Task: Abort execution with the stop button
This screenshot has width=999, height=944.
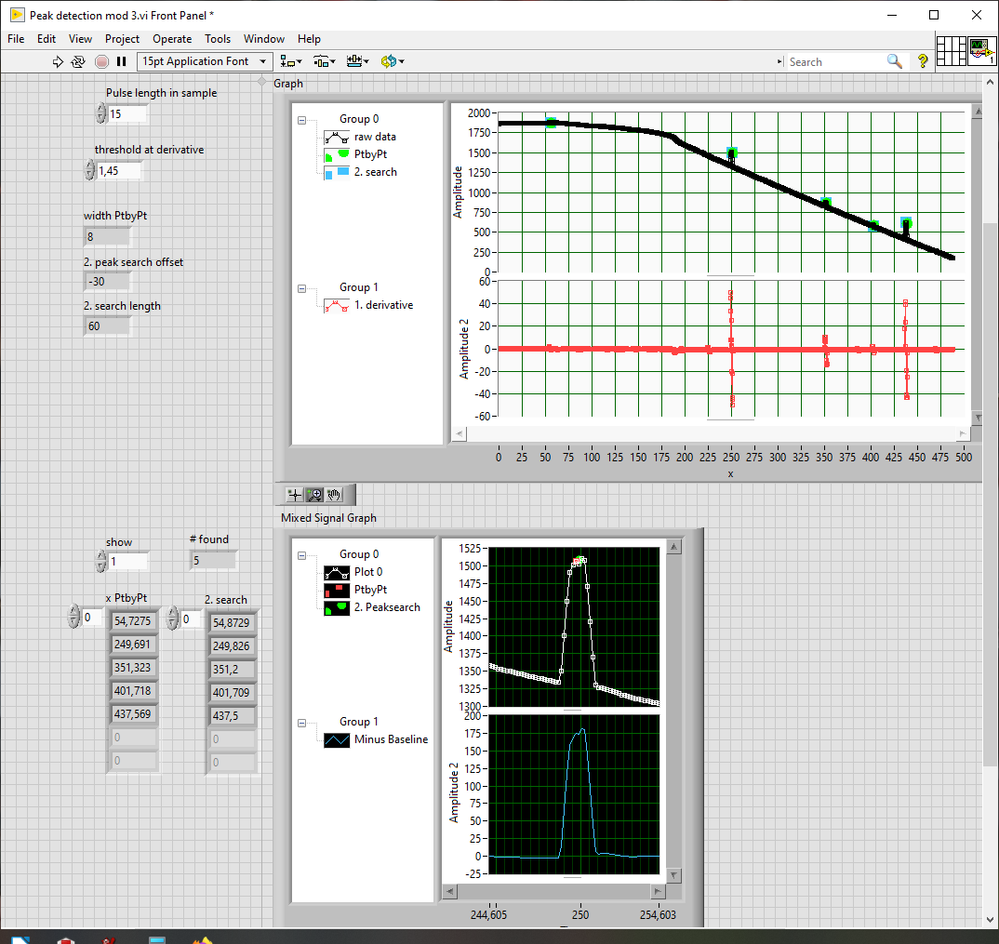Action: [x=101, y=62]
